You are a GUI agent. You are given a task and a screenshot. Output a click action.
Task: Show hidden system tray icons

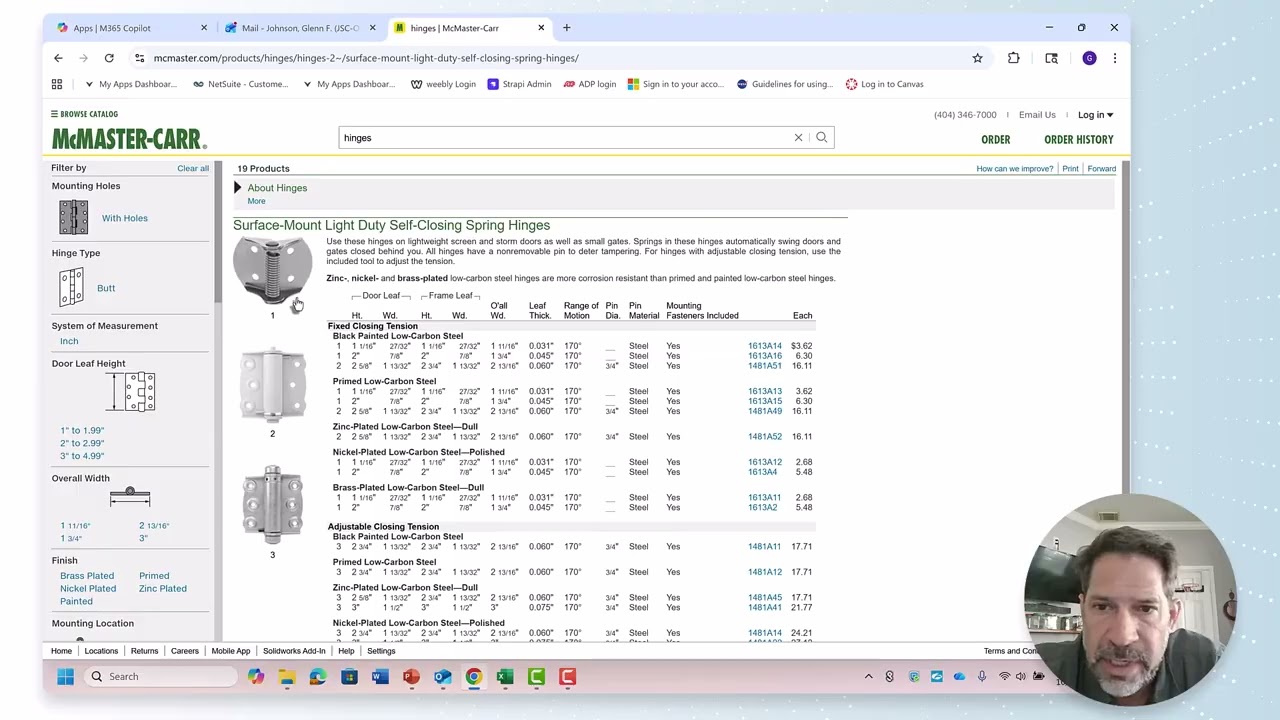point(868,677)
